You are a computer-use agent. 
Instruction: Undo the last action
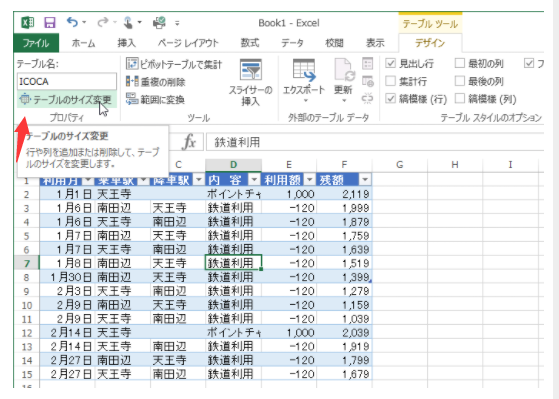72,22
